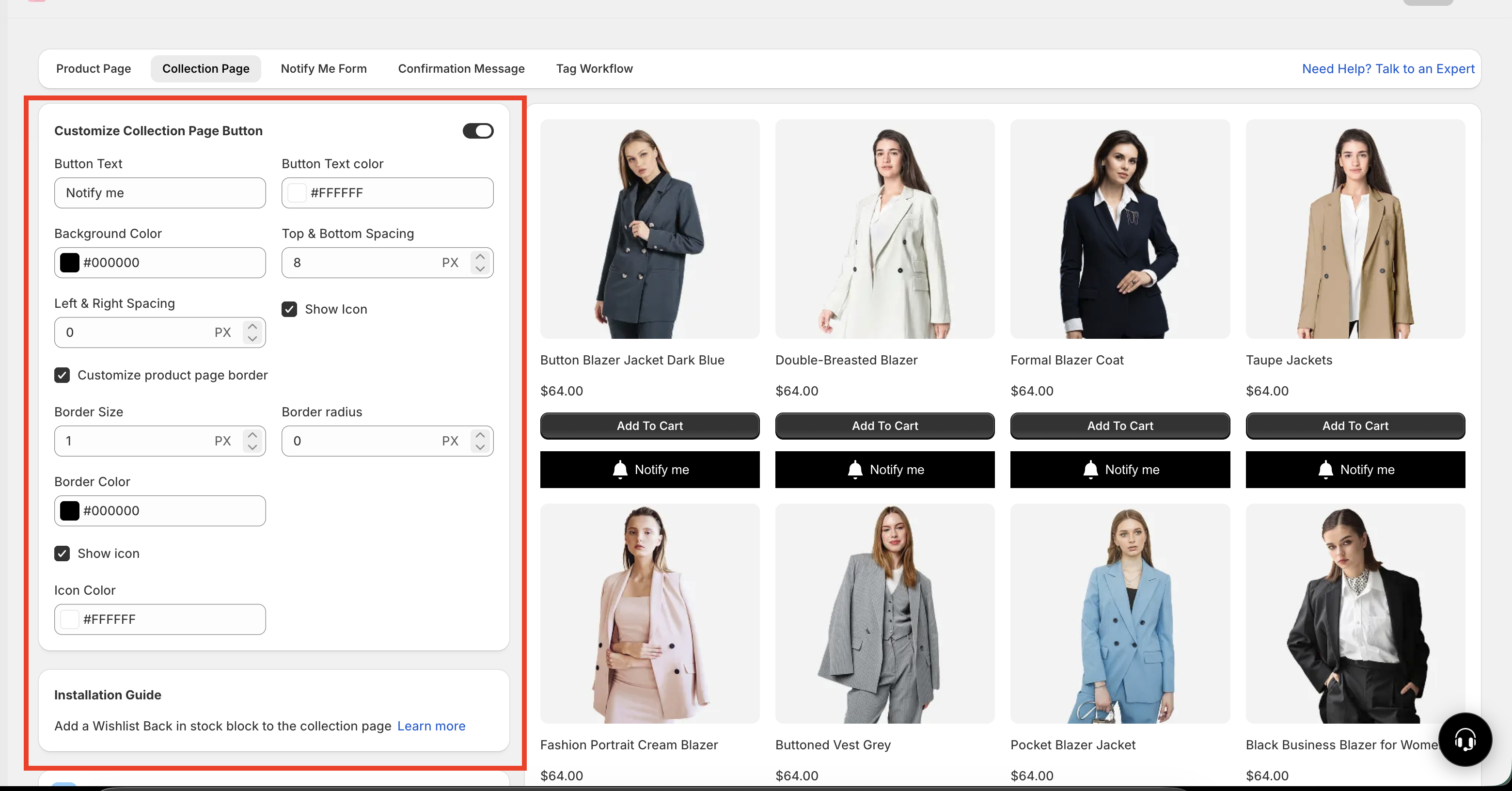Uncheck the Show icon checkbox above Icon Color
The image size is (1512, 791).
62,553
